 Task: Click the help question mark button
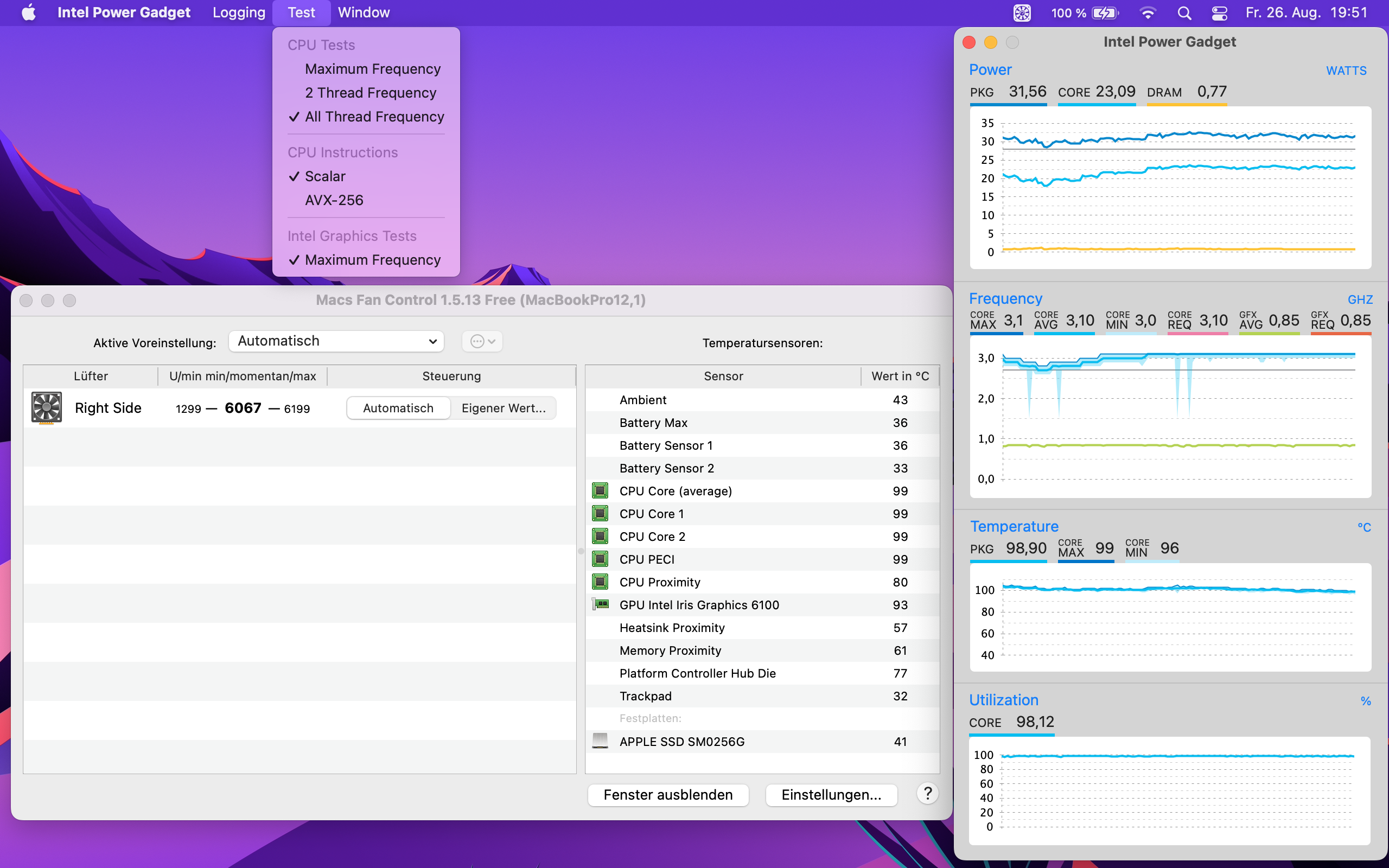pos(927,794)
